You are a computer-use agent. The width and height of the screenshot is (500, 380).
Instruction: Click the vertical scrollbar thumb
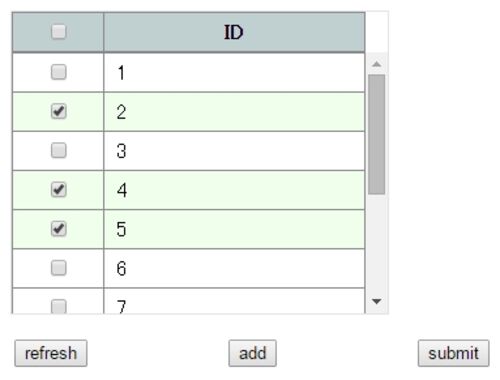pos(377,134)
